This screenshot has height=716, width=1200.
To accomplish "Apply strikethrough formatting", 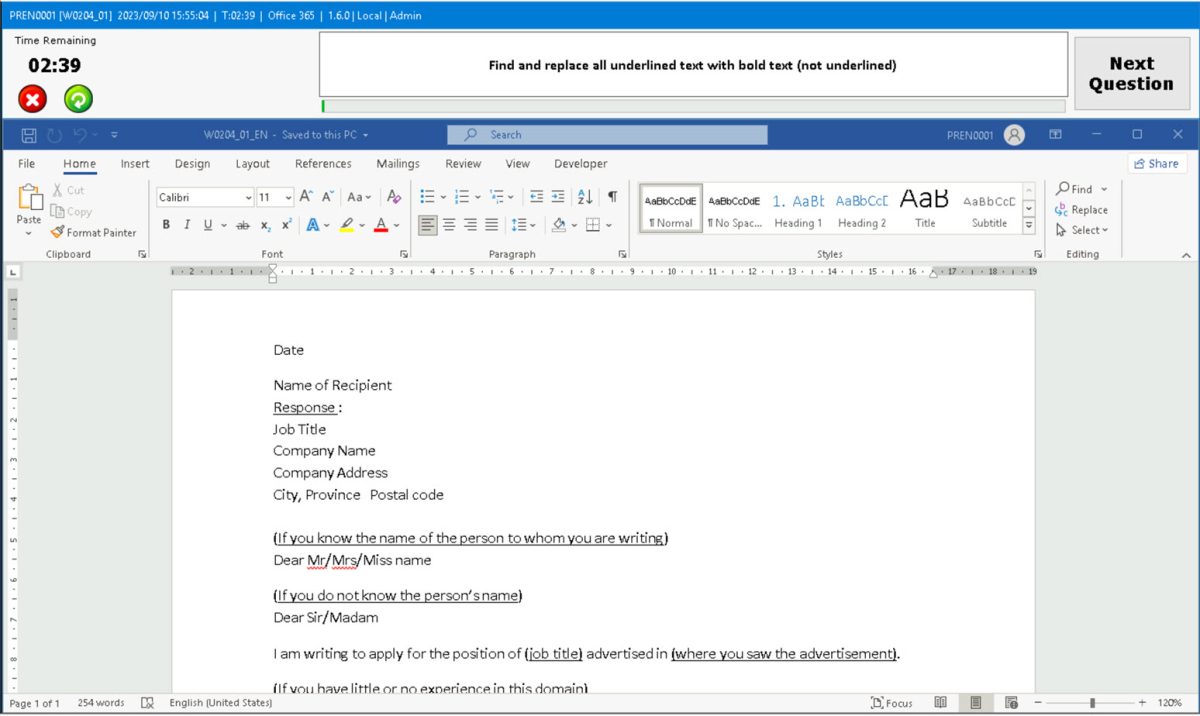I will pyautogui.click(x=242, y=226).
